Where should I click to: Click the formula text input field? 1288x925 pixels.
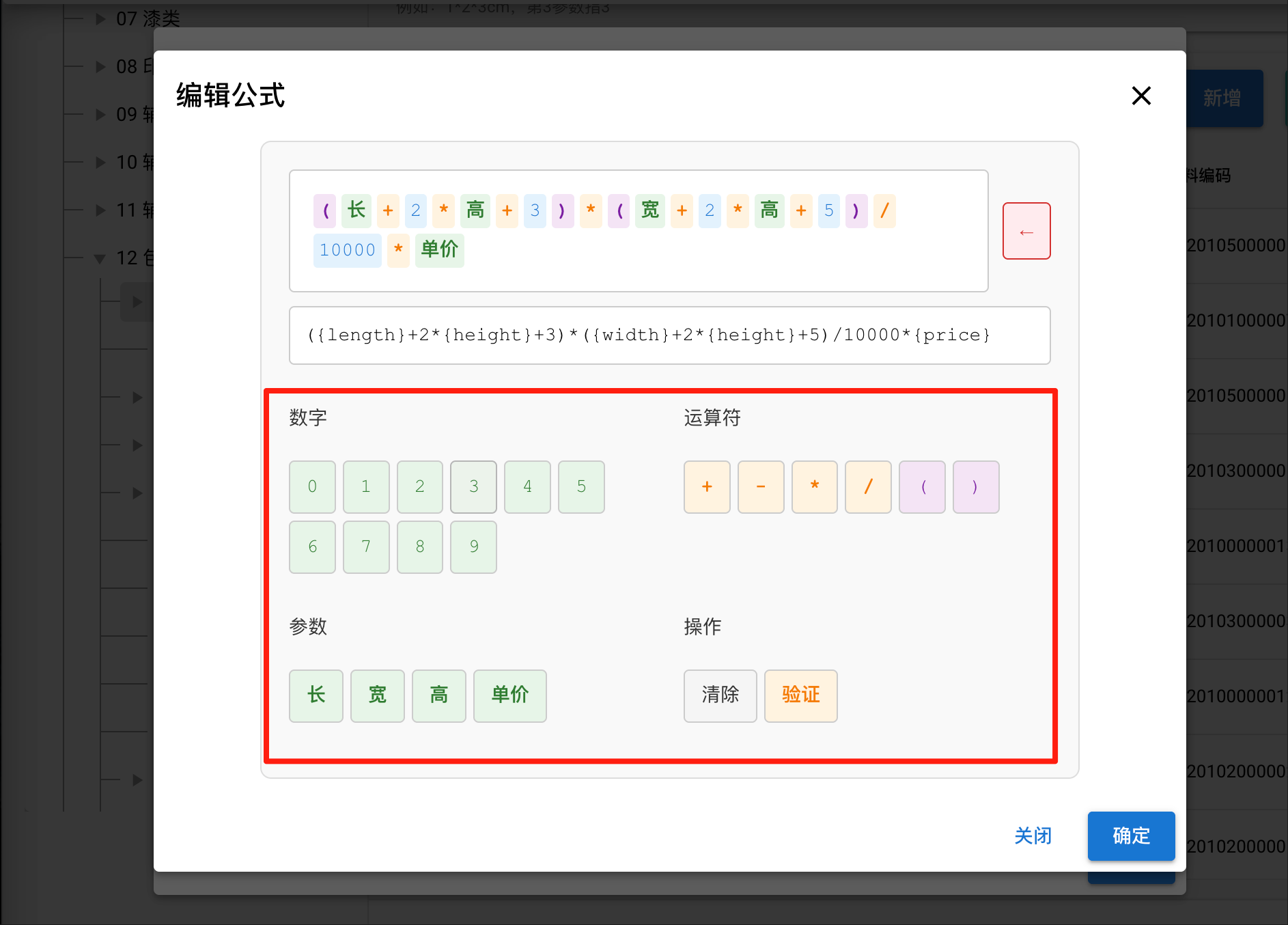click(x=669, y=335)
